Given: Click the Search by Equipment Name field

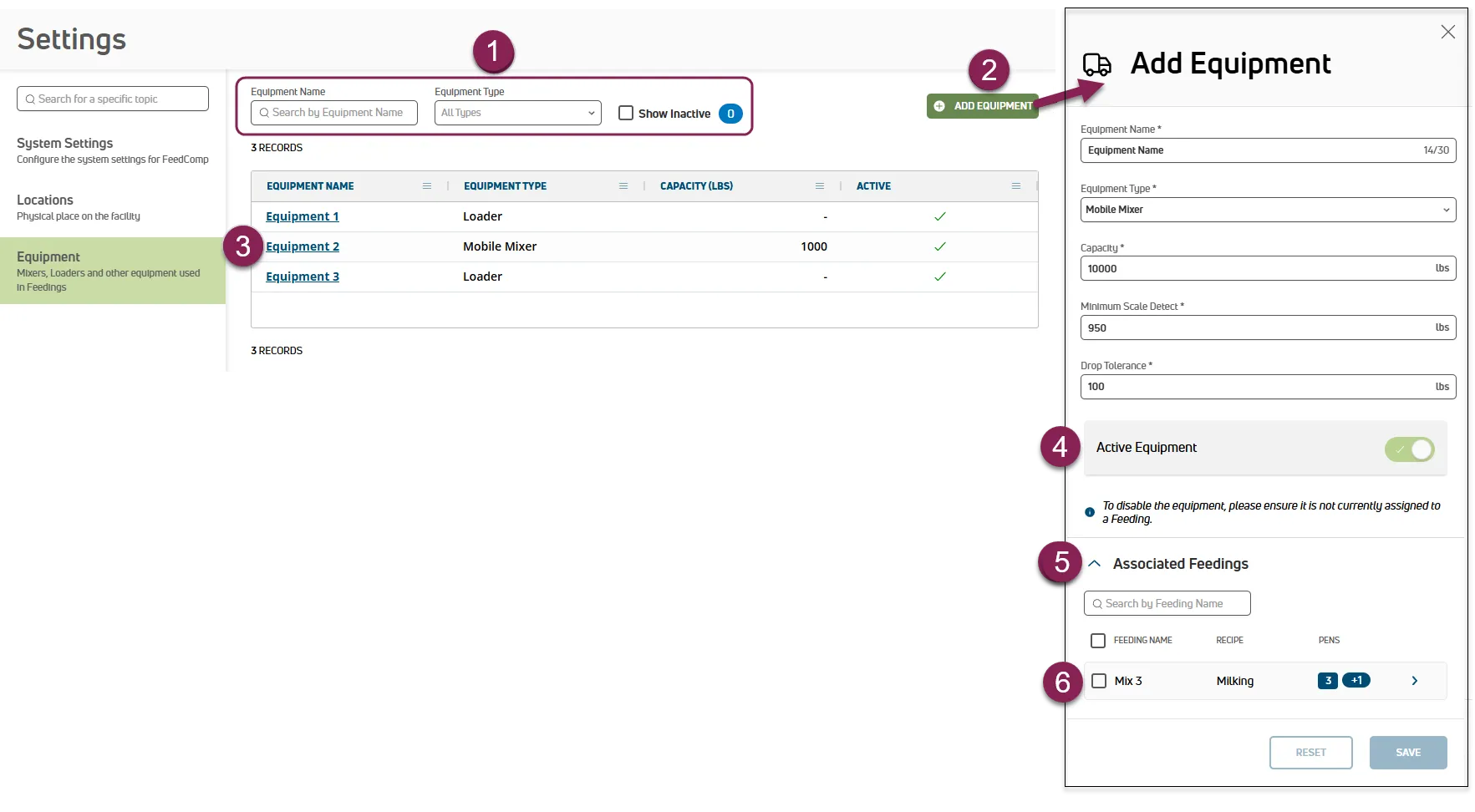Looking at the screenshot, I should click(334, 113).
